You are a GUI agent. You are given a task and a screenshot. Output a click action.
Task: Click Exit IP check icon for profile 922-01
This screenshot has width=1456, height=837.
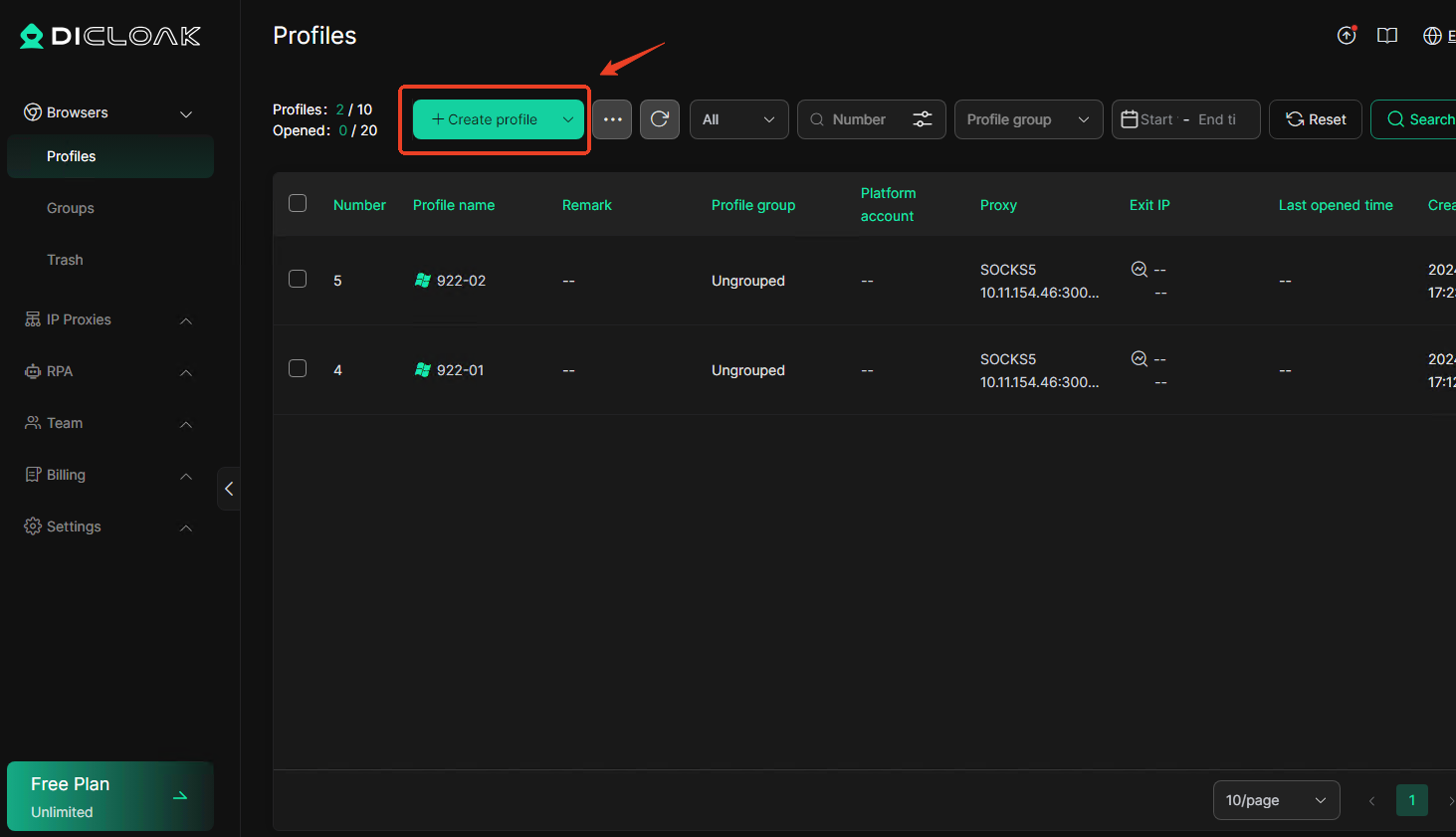point(1140,358)
